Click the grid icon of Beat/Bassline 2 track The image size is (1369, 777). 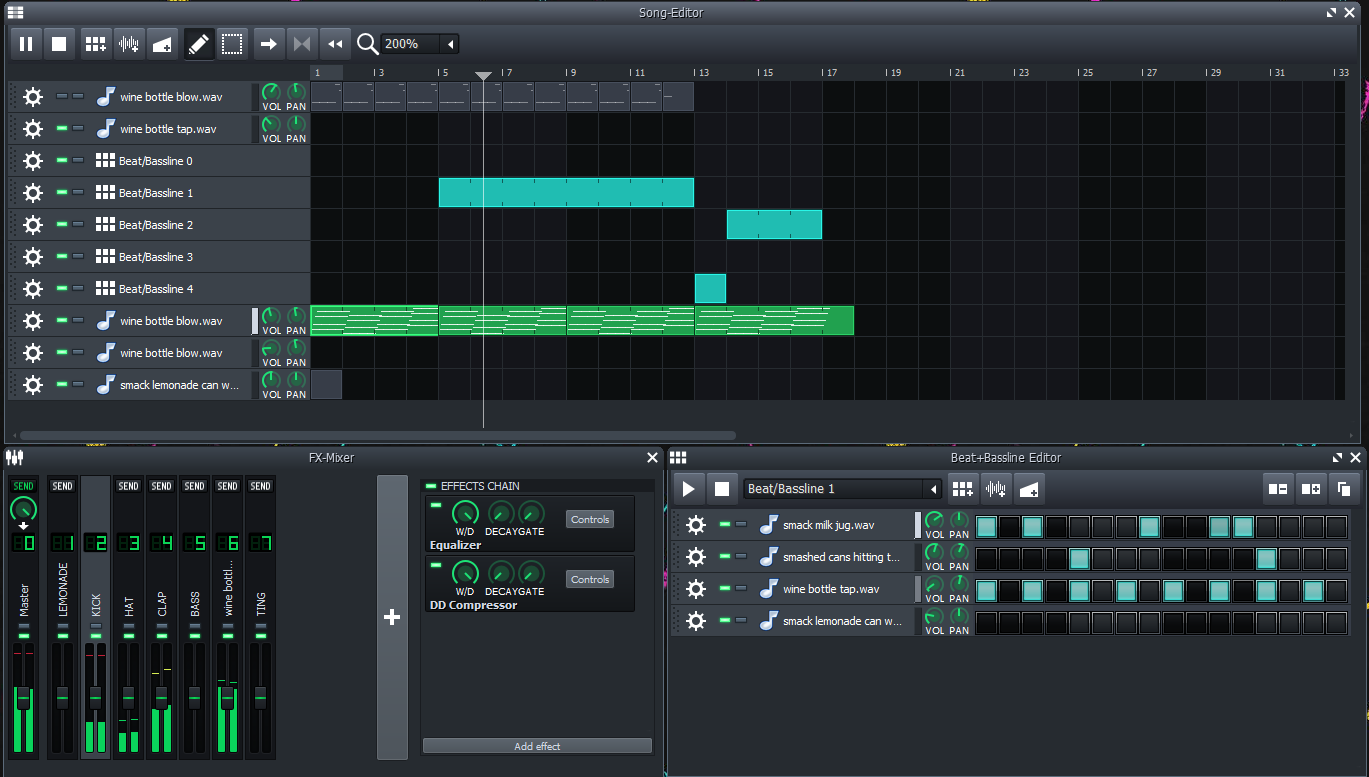click(105, 225)
